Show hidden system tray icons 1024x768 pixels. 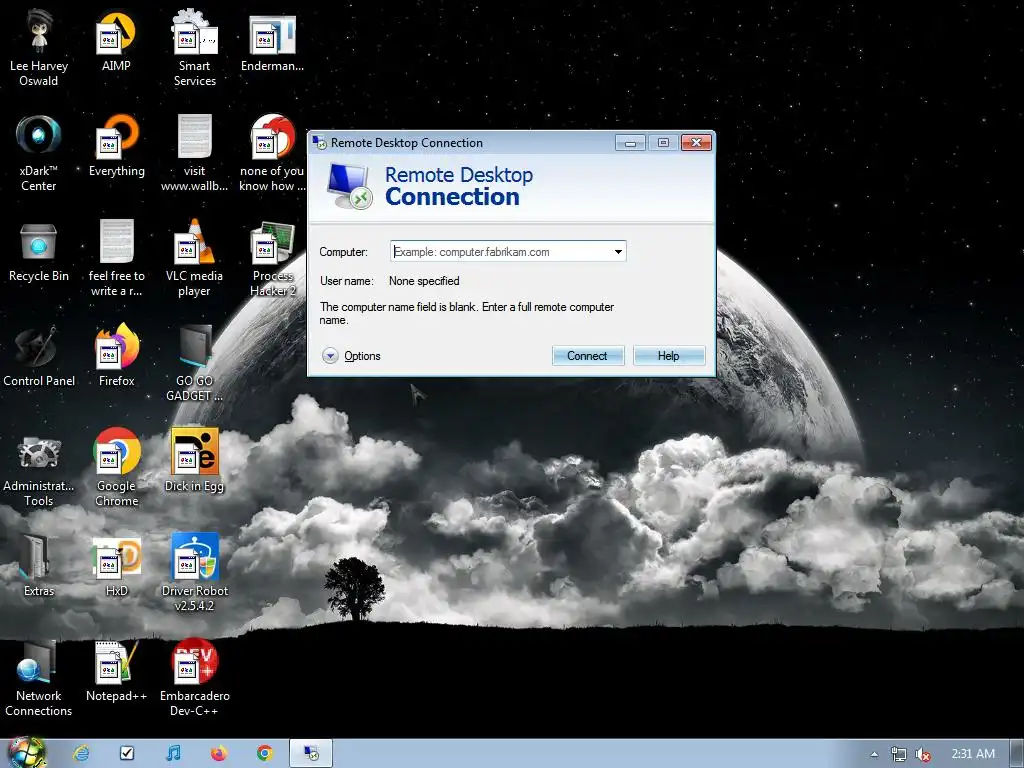coord(874,754)
